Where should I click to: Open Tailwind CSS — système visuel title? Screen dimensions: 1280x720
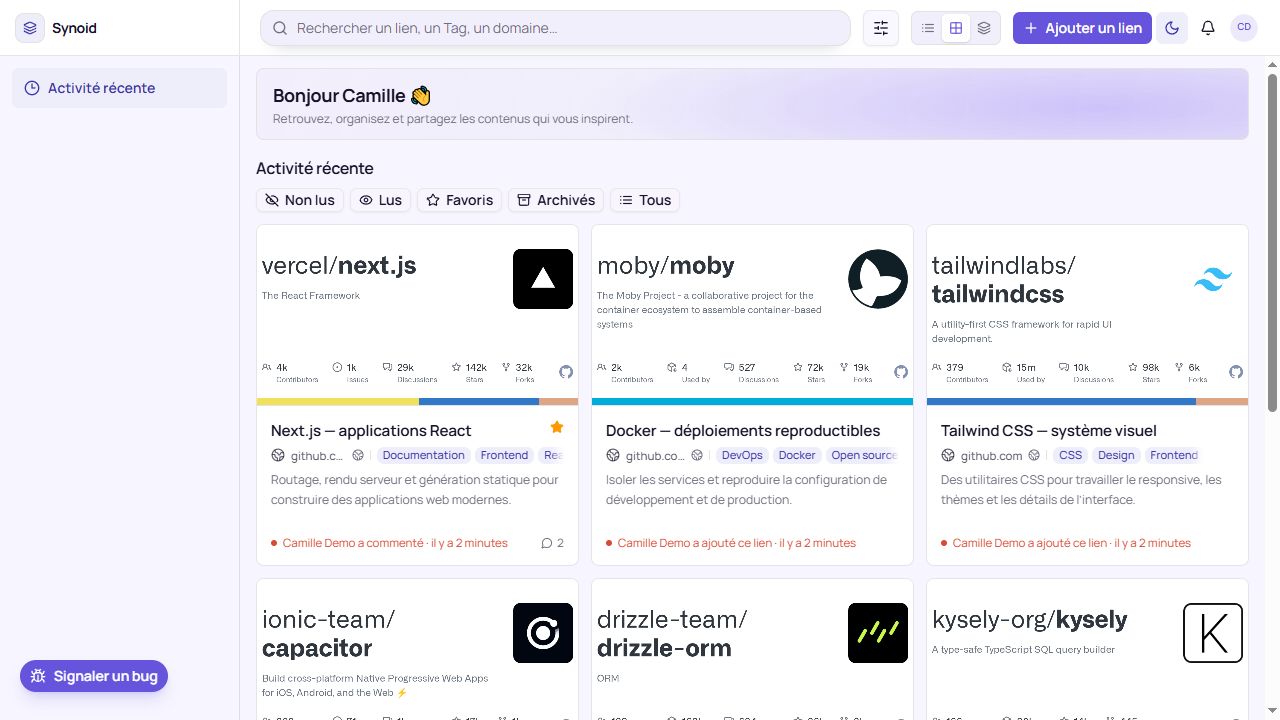1049,431
